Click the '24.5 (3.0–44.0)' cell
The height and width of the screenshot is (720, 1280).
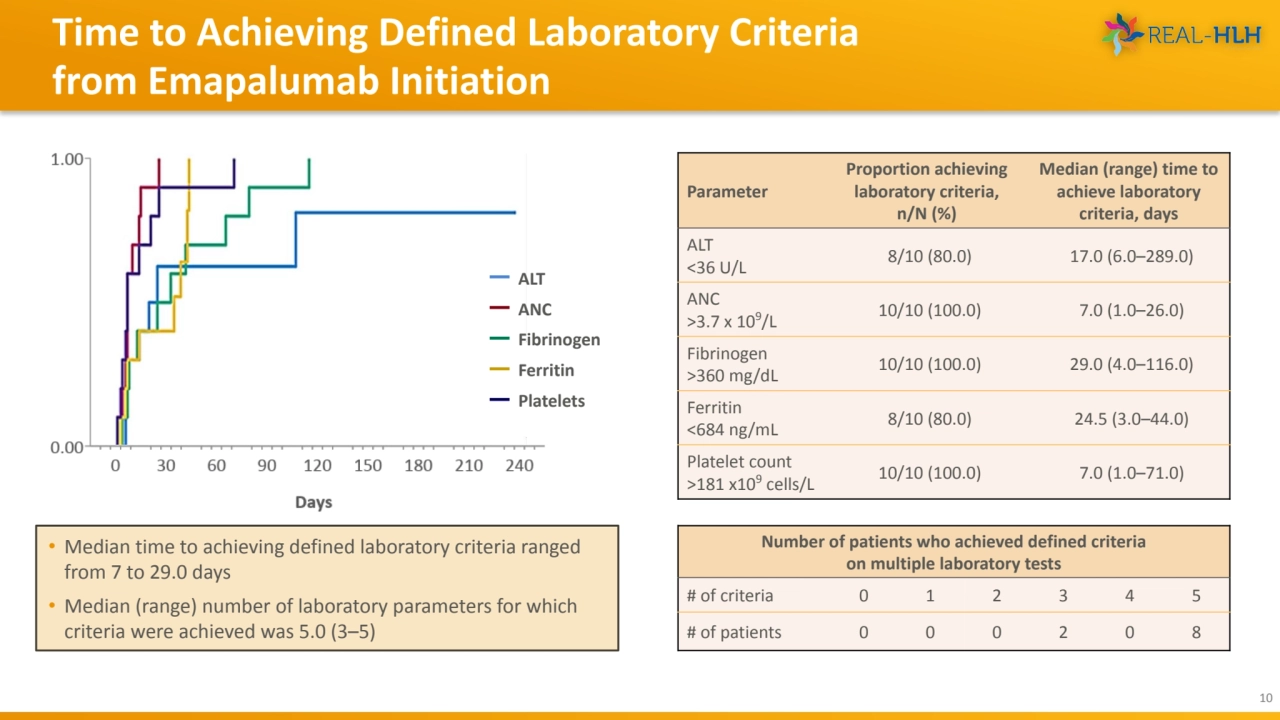(x=1131, y=419)
